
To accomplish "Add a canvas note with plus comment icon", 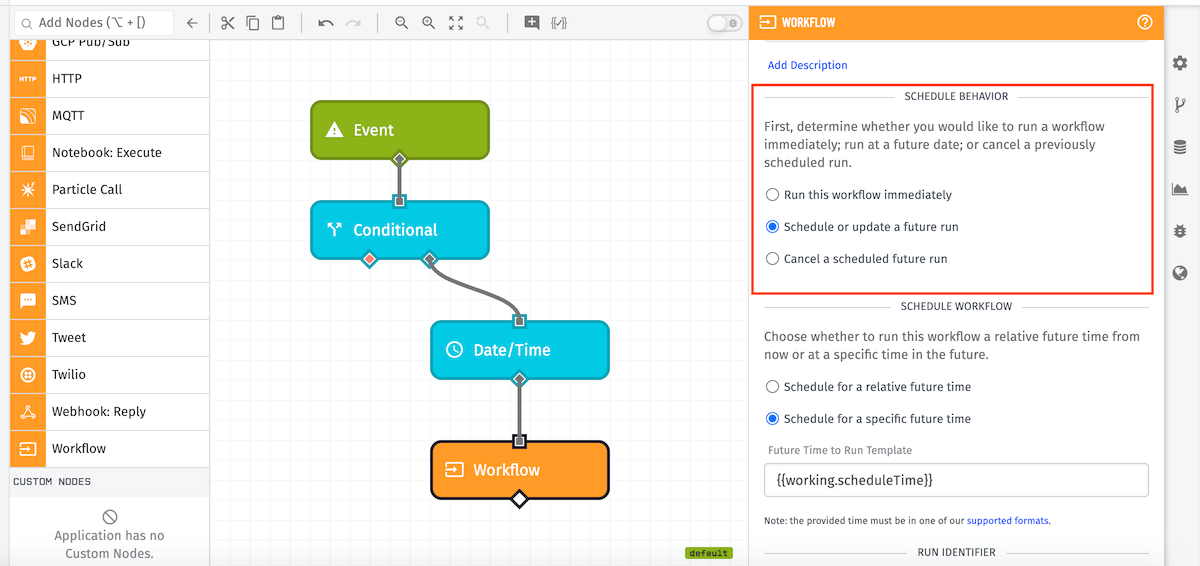I will [x=532, y=23].
